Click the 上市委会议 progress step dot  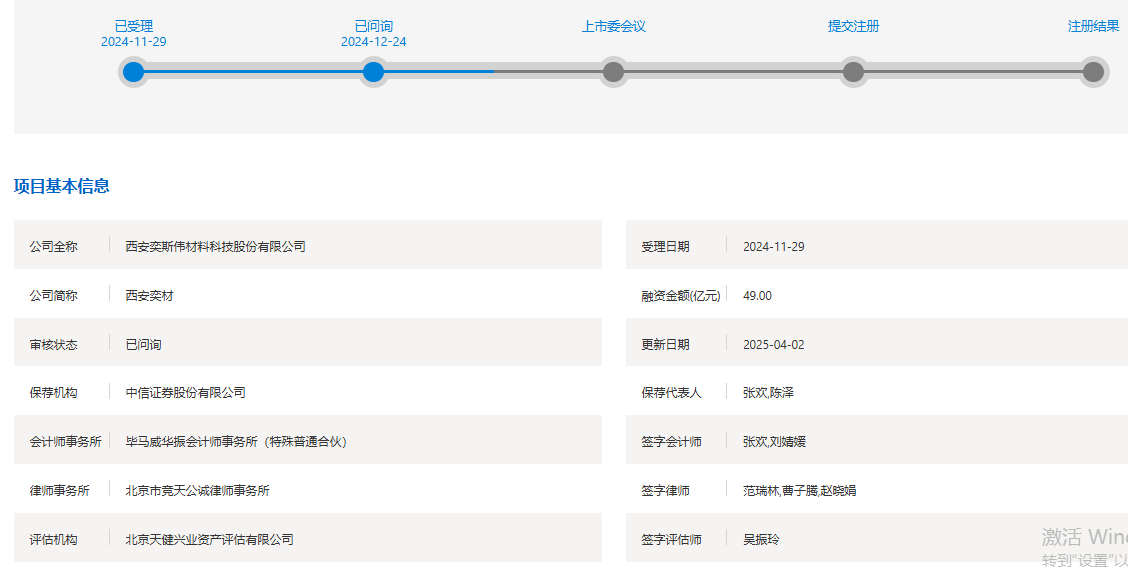point(613,72)
